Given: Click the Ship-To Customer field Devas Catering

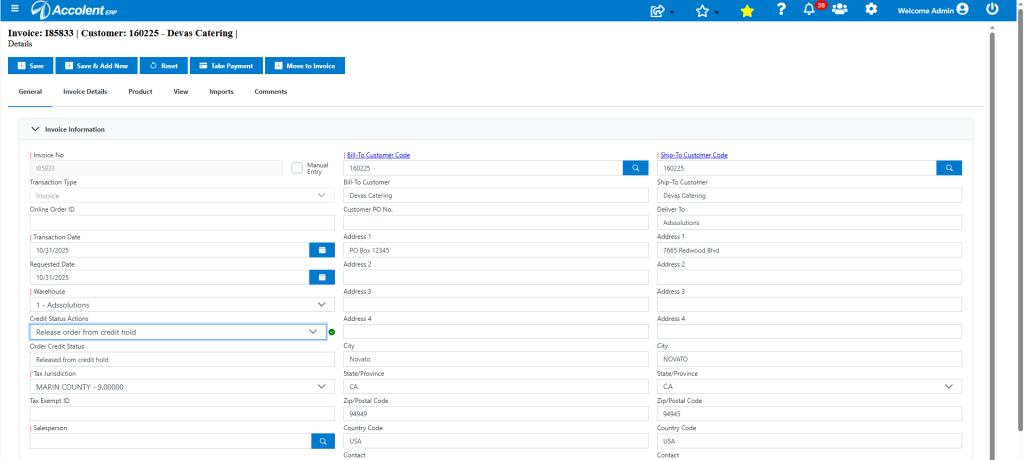Looking at the screenshot, I should (x=809, y=195).
